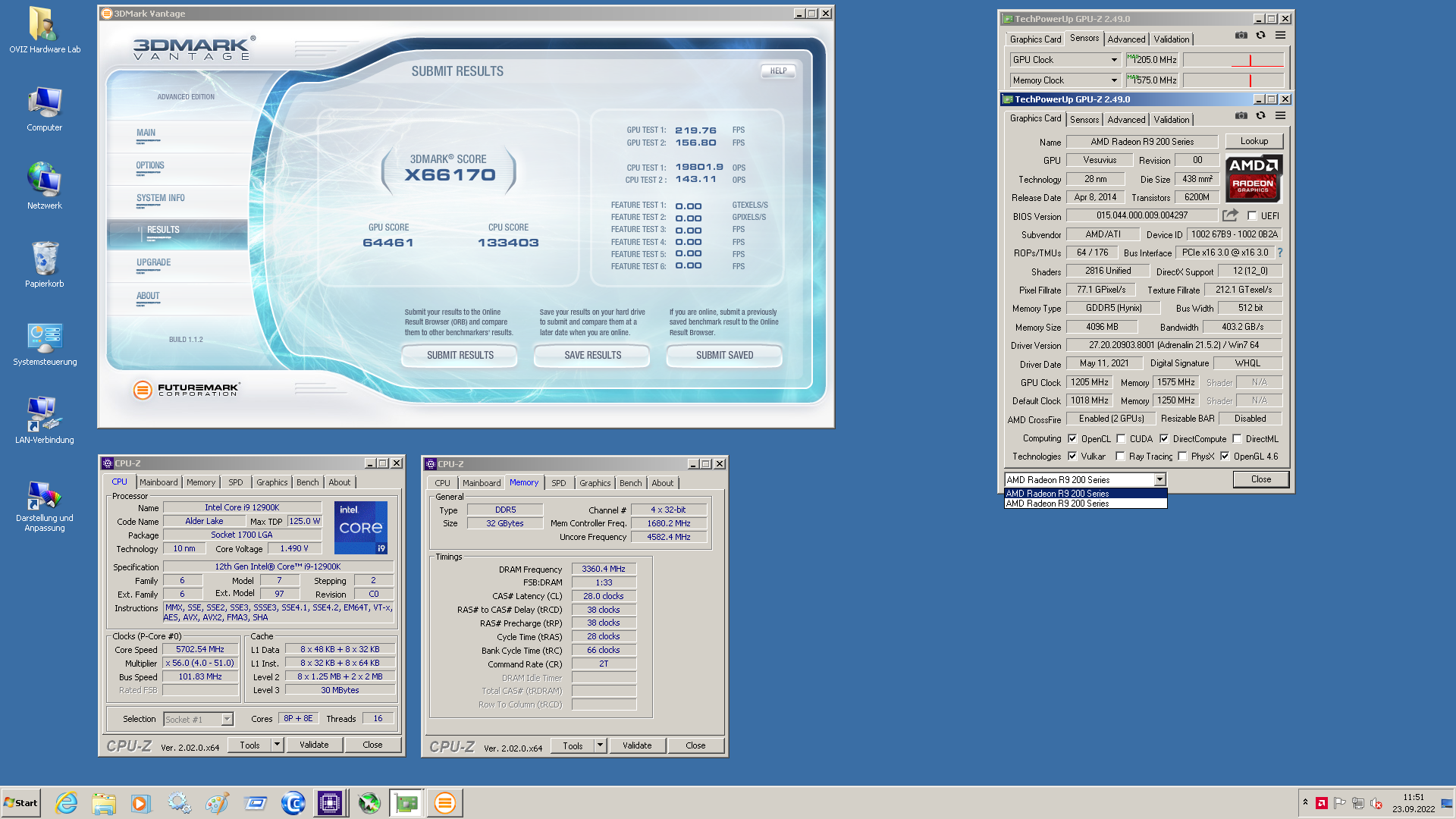Toggle the Ray Tracing checkbox
Viewport: 1456px width, 819px height.
1120,456
